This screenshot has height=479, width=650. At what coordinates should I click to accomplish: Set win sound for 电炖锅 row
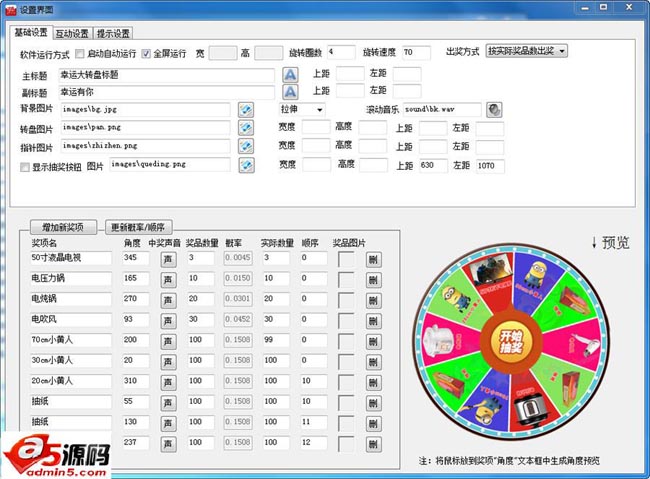click(x=168, y=301)
